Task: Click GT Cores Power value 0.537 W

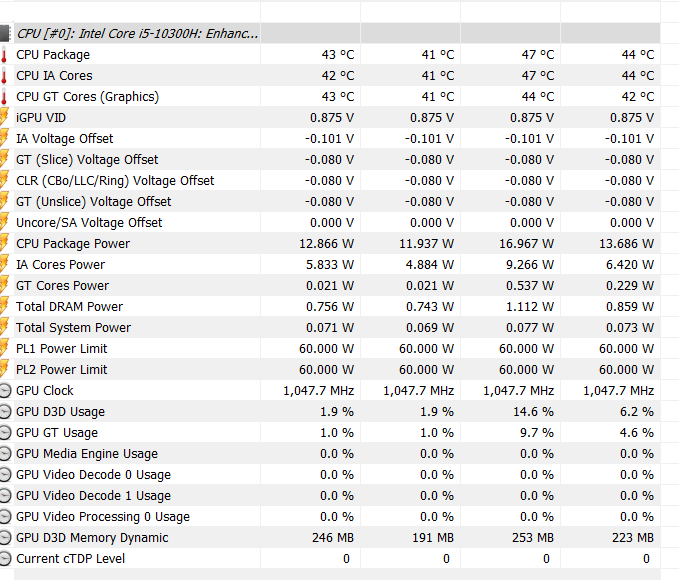Action: coord(530,286)
